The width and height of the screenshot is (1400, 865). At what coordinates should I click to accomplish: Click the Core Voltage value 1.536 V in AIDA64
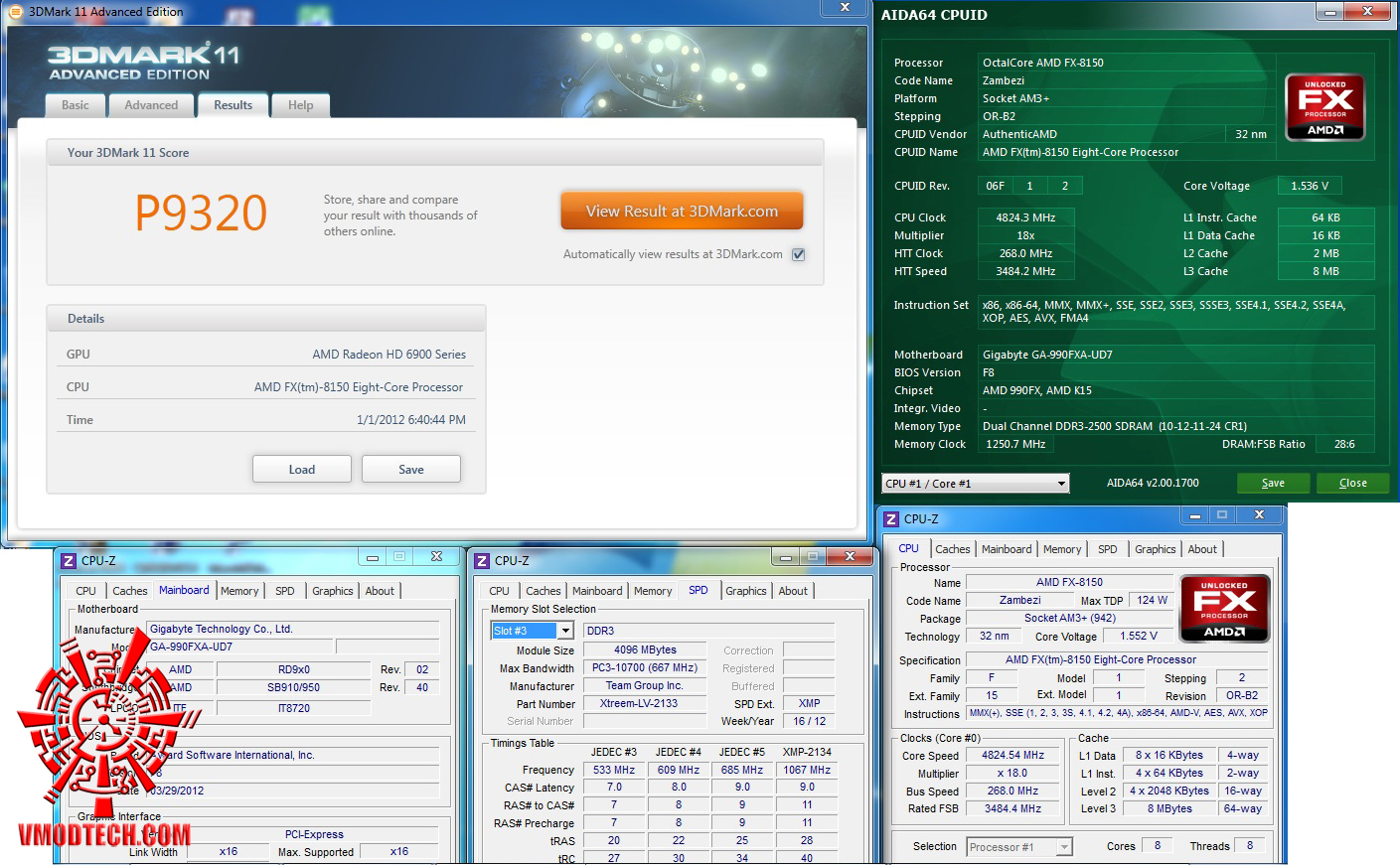tap(1311, 186)
